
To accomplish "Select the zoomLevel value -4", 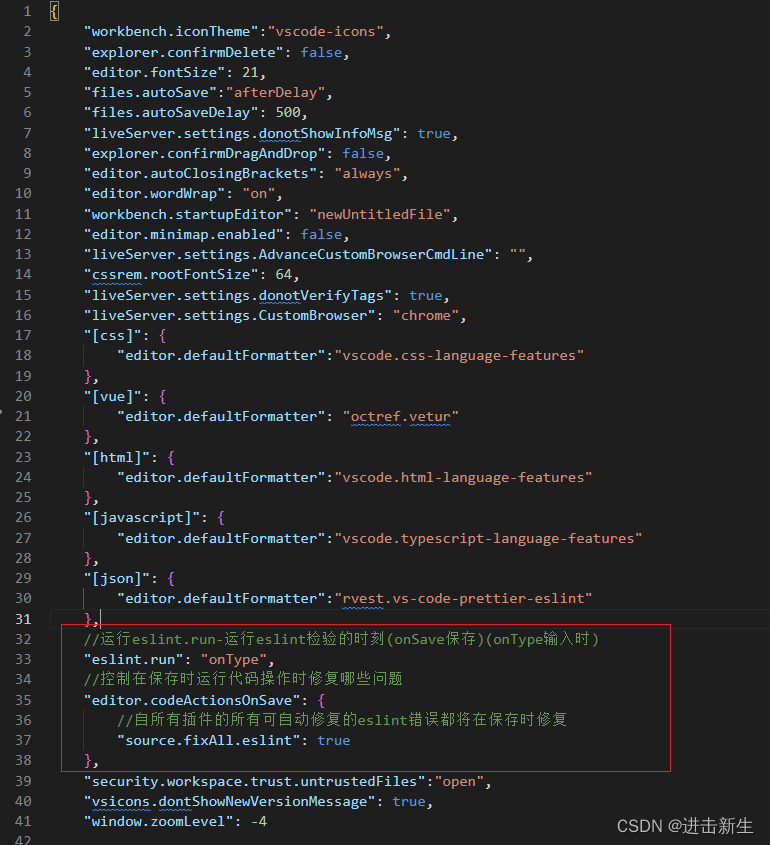I will point(259,822).
